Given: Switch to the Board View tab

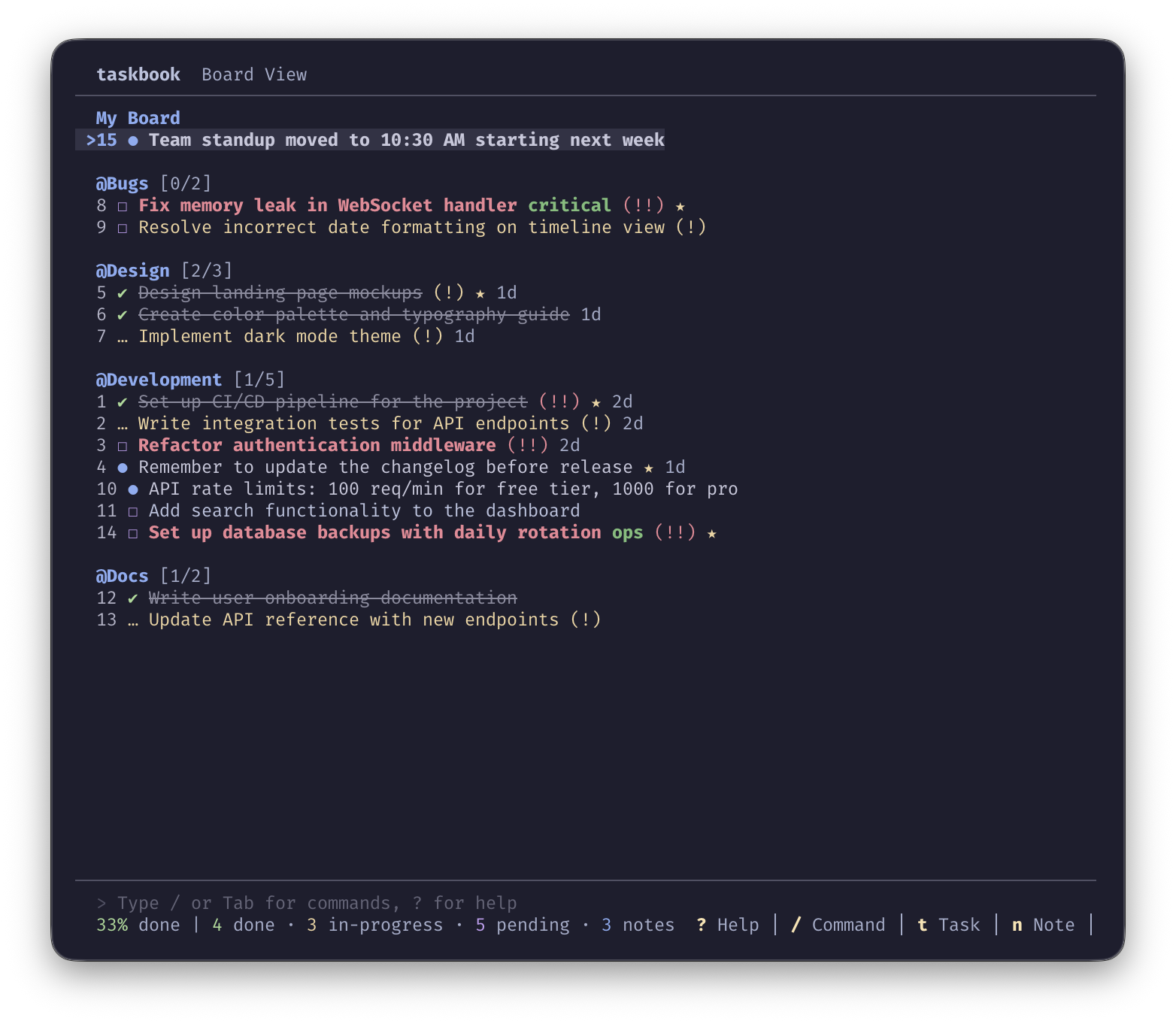Looking at the screenshot, I should (x=254, y=74).
